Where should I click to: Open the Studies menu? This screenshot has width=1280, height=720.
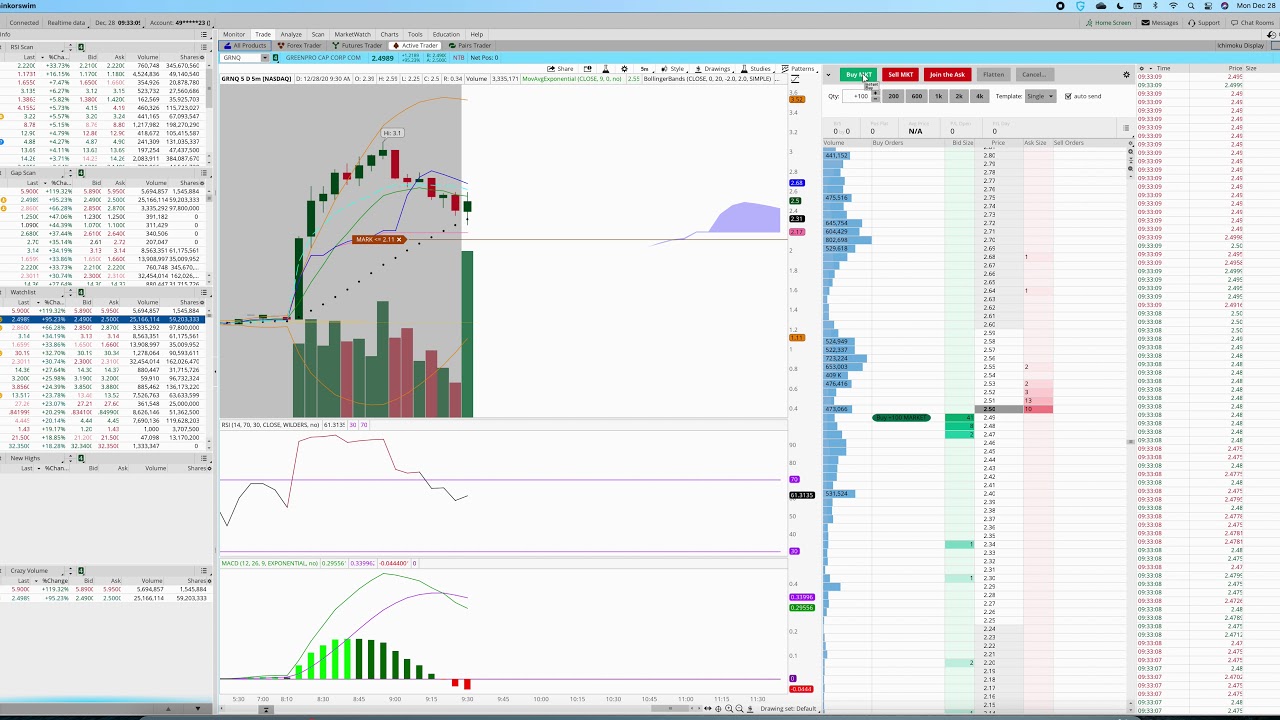click(x=757, y=69)
